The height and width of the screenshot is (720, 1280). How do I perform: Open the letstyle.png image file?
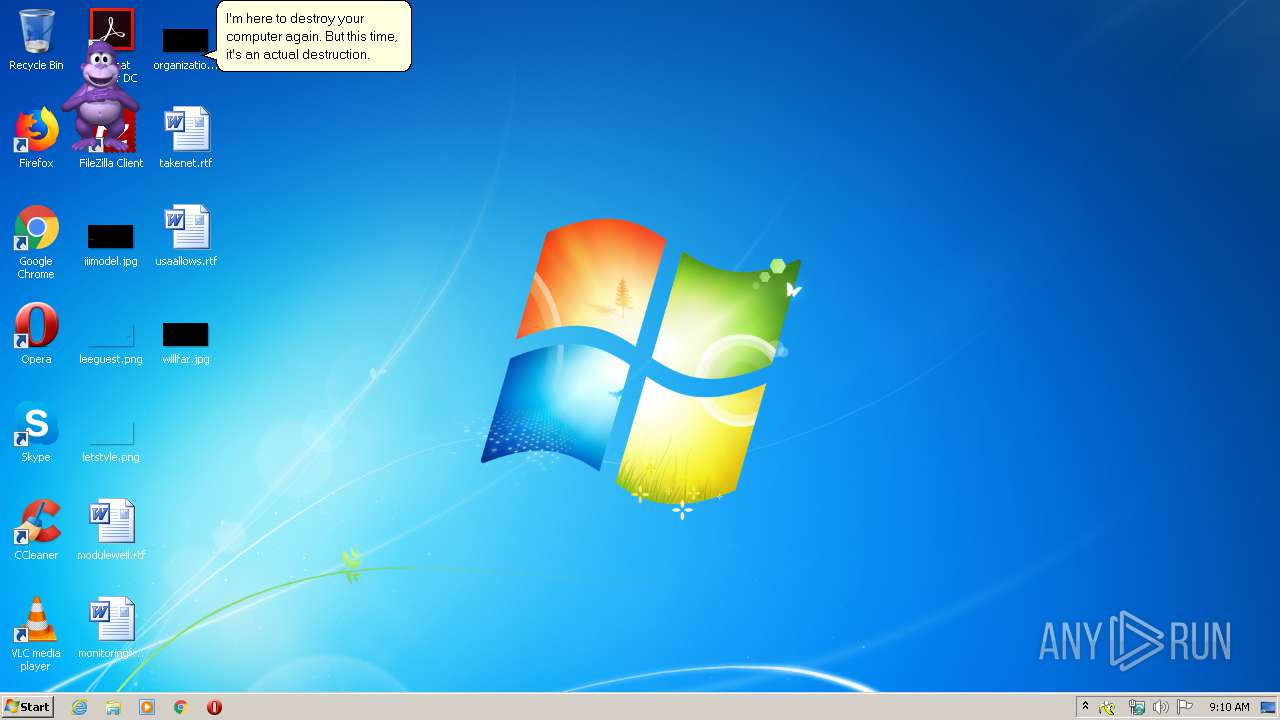(111, 441)
